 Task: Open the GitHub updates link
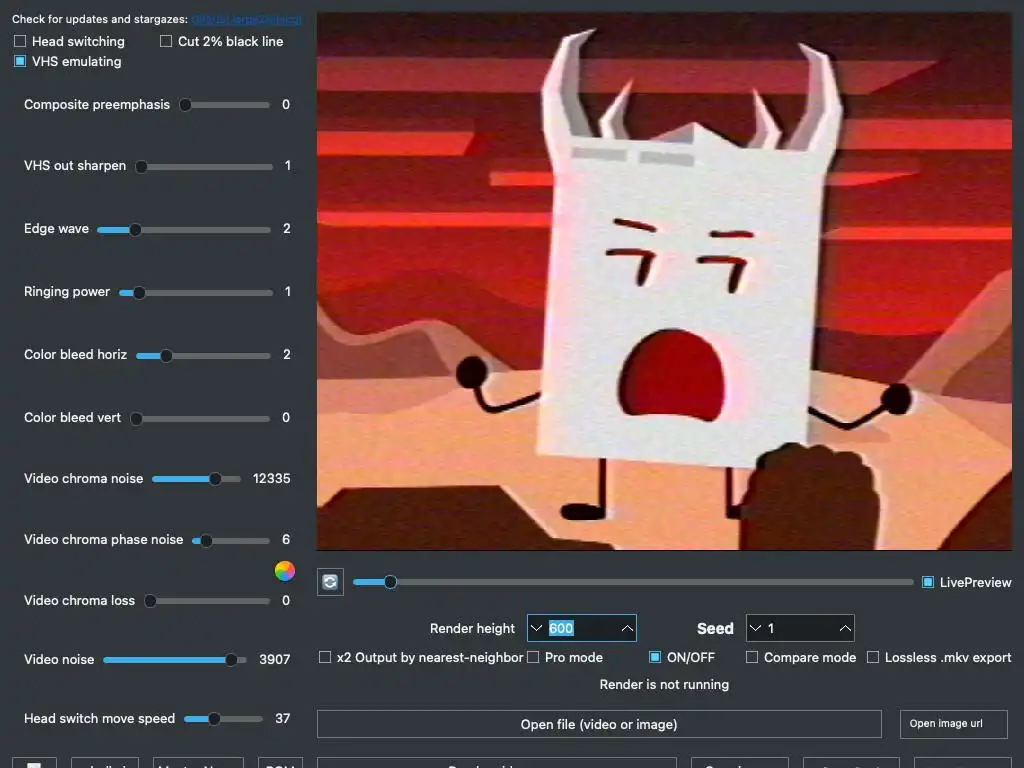247,20
